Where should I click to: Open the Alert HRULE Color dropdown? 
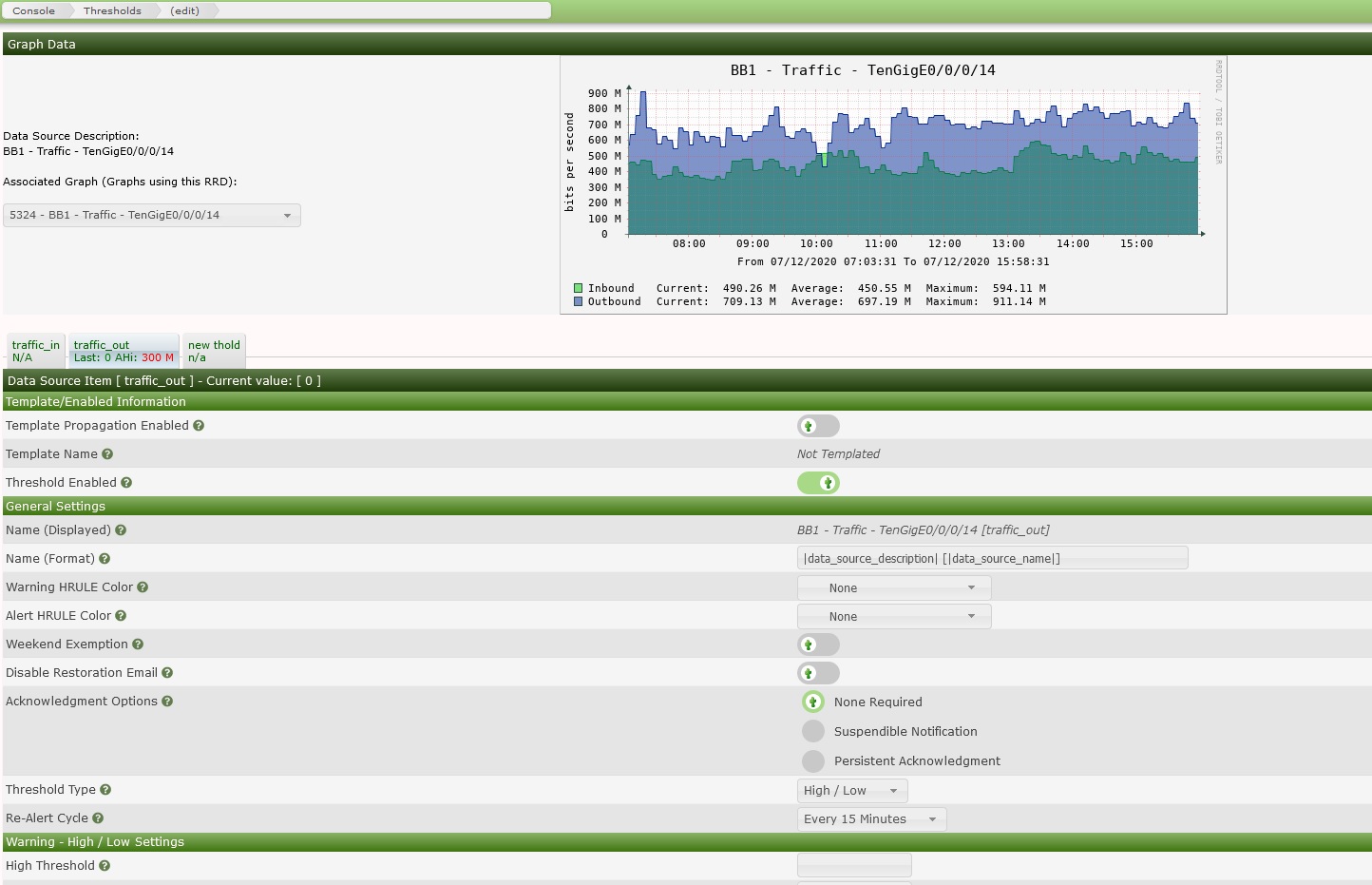point(893,616)
